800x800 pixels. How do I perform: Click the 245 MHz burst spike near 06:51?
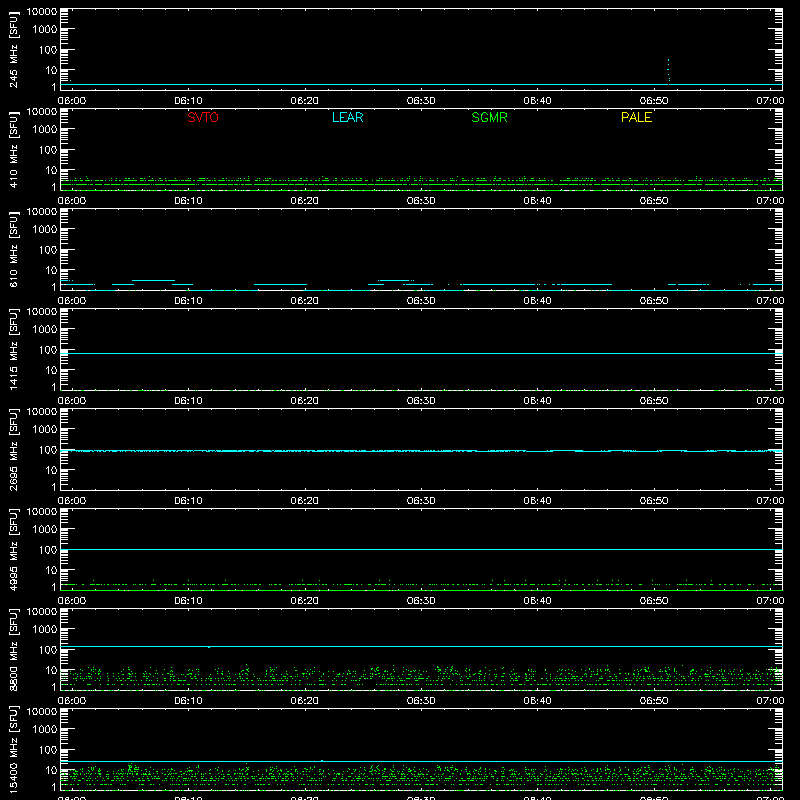[668, 70]
